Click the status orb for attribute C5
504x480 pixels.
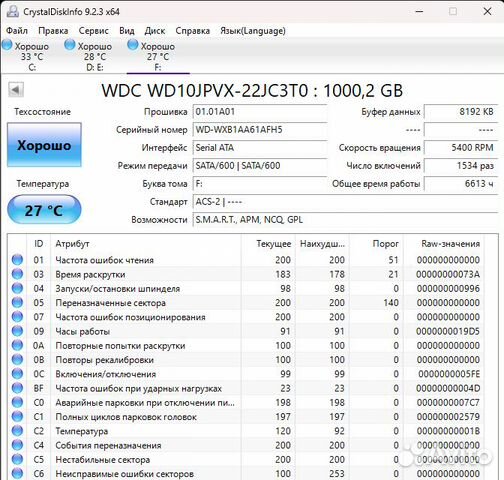tap(17, 459)
